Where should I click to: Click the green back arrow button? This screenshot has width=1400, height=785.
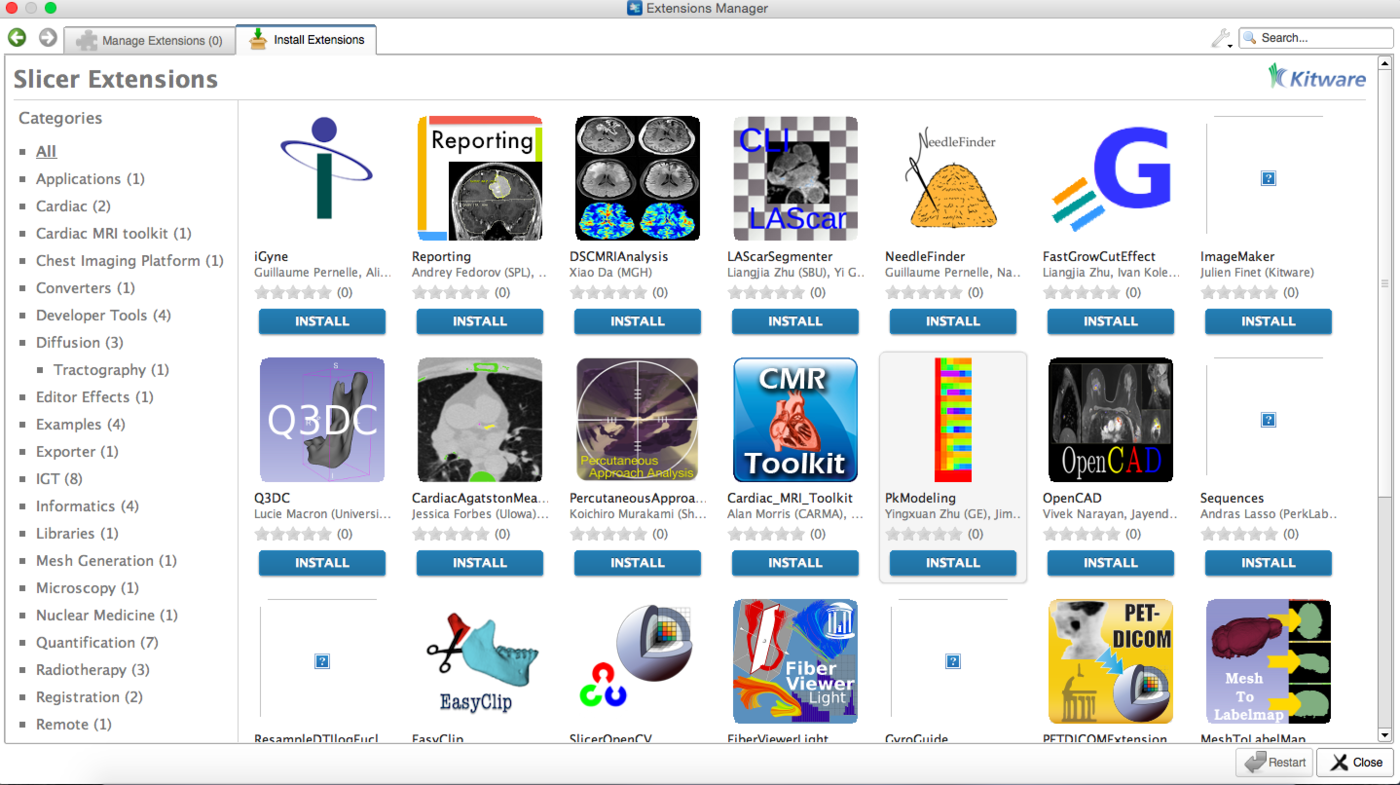pos(17,38)
